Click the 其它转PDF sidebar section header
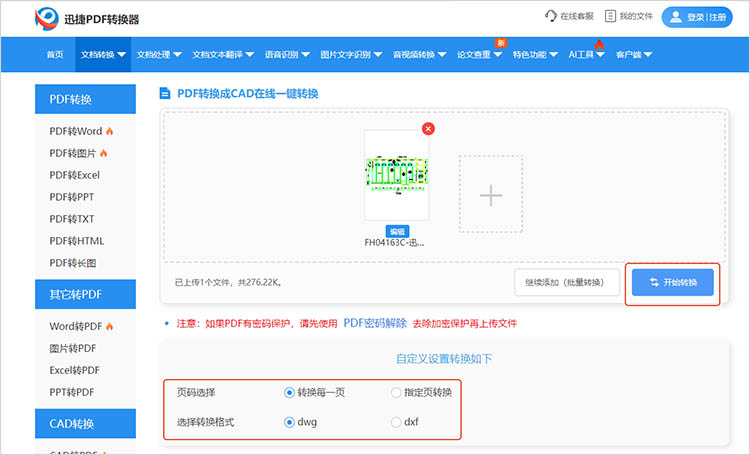 85,294
